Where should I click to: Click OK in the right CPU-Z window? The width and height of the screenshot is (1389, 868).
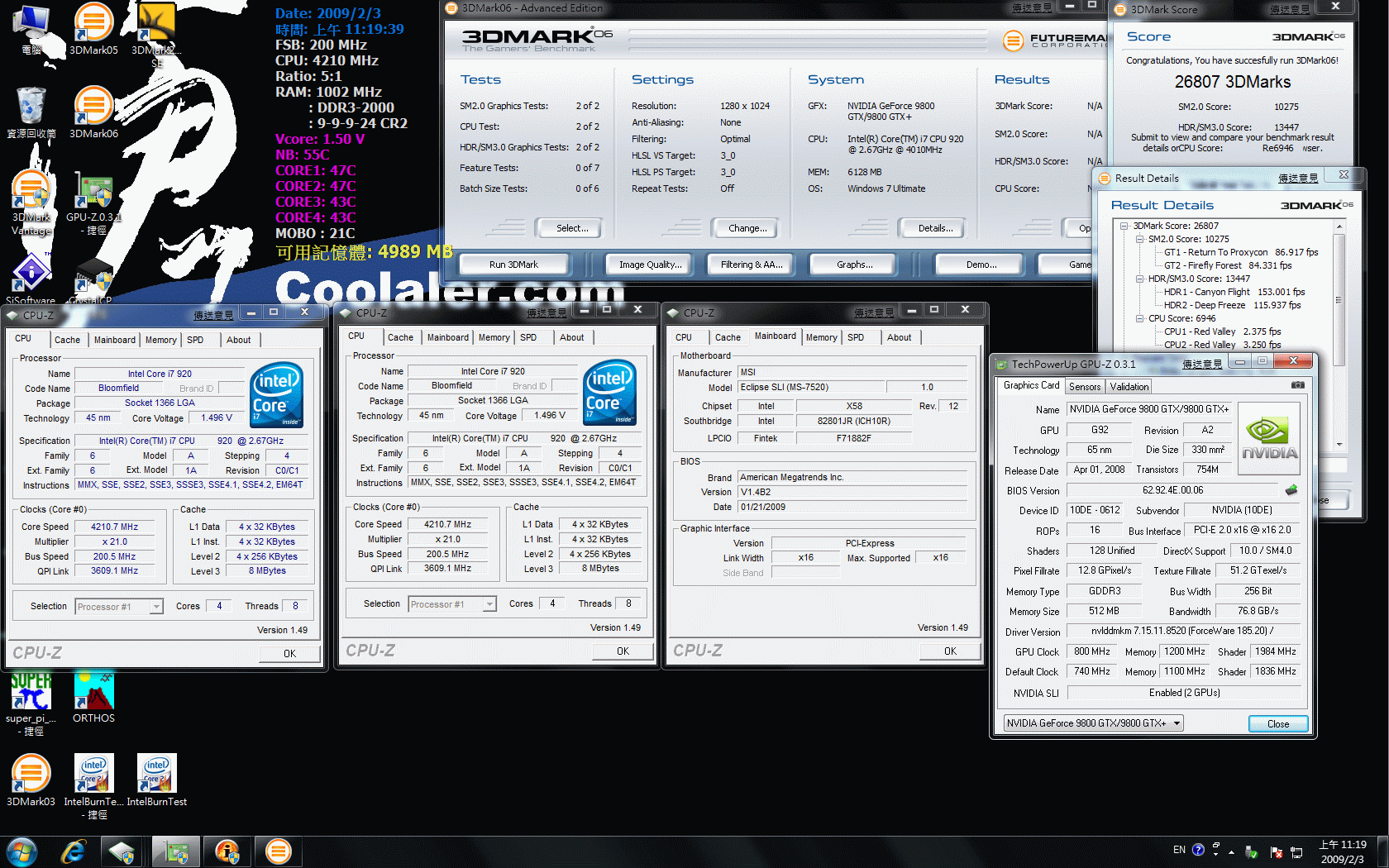click(x=950, y=651)
